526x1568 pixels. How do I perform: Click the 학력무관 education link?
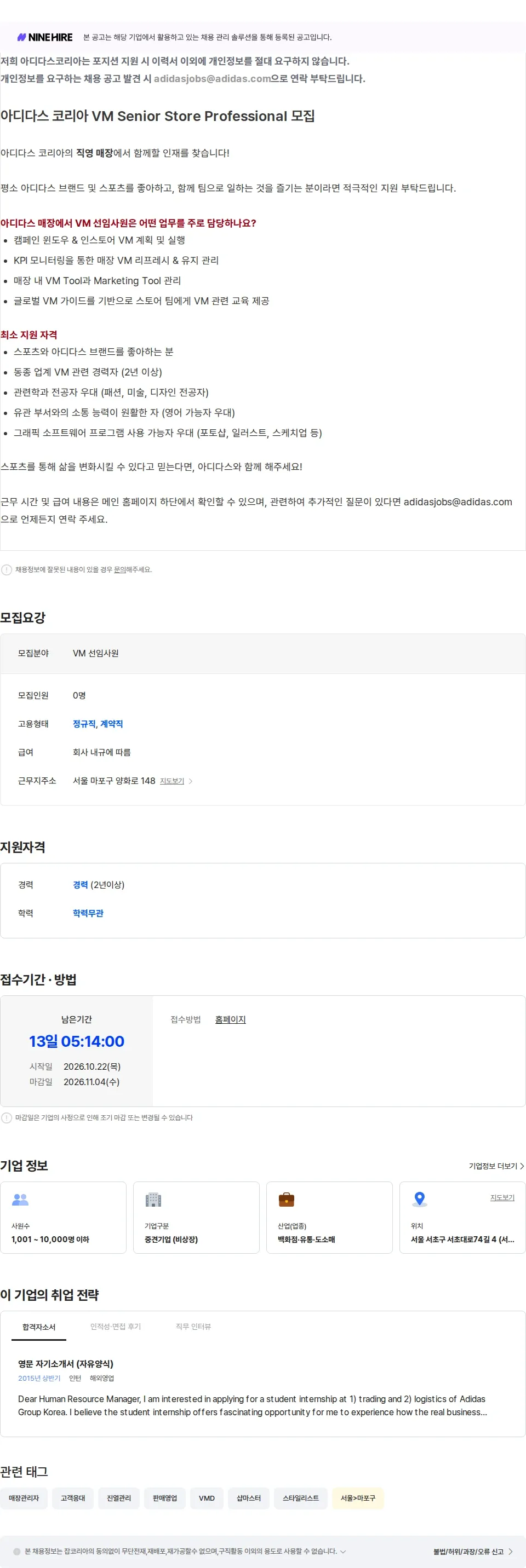click(88, 913)
